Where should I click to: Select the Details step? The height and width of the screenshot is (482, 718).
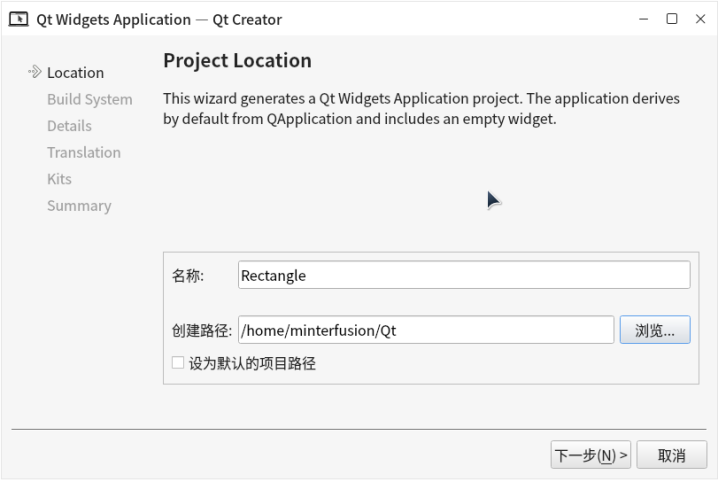click(69, 126)
